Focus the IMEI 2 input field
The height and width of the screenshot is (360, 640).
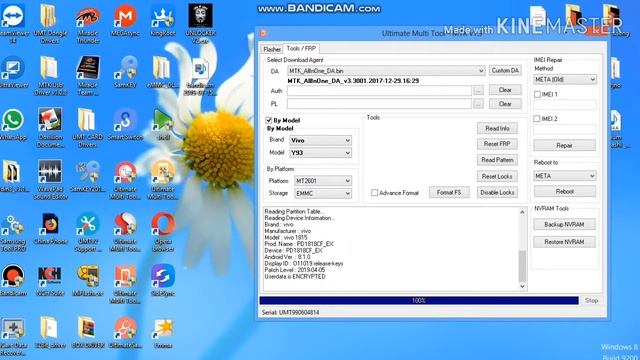pyautogui.click(x=564, y=130)
